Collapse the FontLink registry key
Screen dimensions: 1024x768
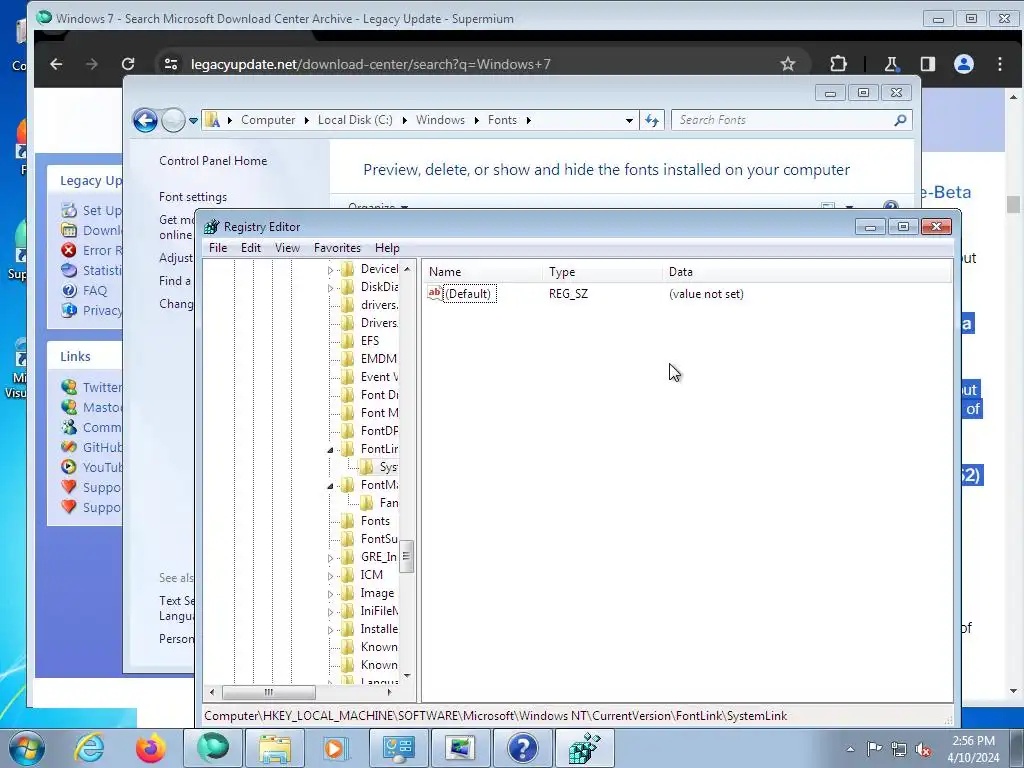pos(330,450)
